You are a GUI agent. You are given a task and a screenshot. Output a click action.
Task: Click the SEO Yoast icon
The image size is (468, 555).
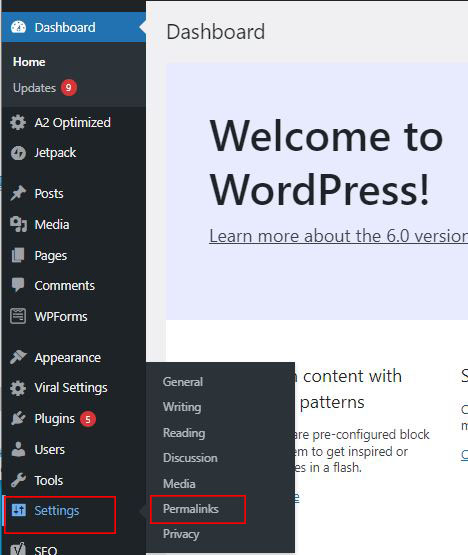[x=18, y=549]
